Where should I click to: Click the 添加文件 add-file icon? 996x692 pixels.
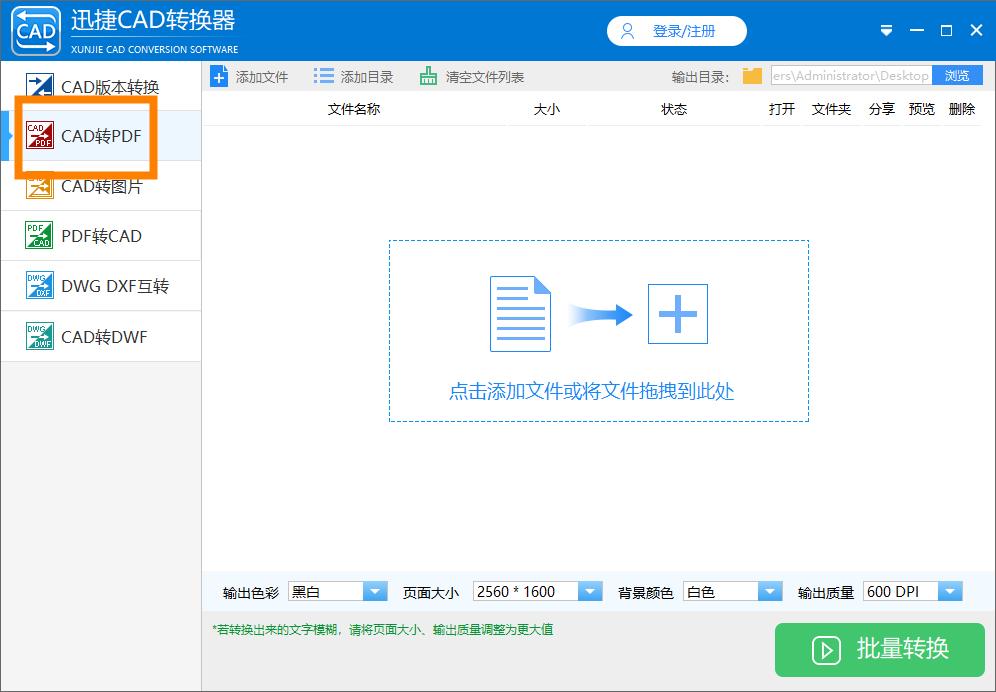pyautogui.click(x=219, y=75)
